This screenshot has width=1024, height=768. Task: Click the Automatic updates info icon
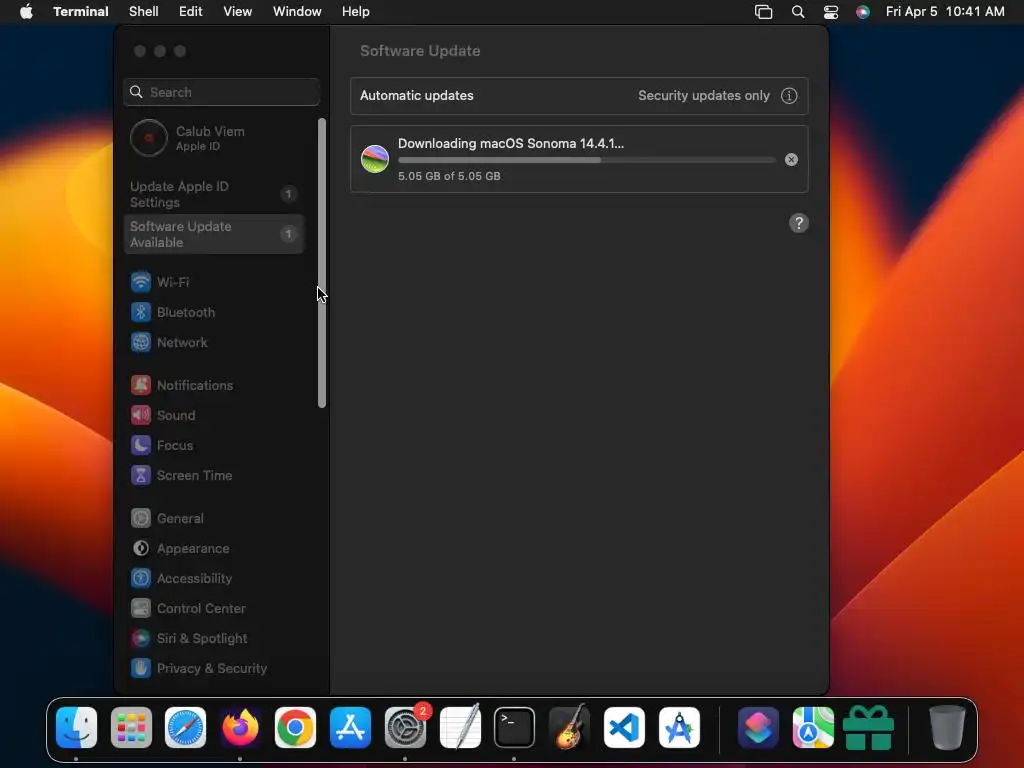(789, 96)
